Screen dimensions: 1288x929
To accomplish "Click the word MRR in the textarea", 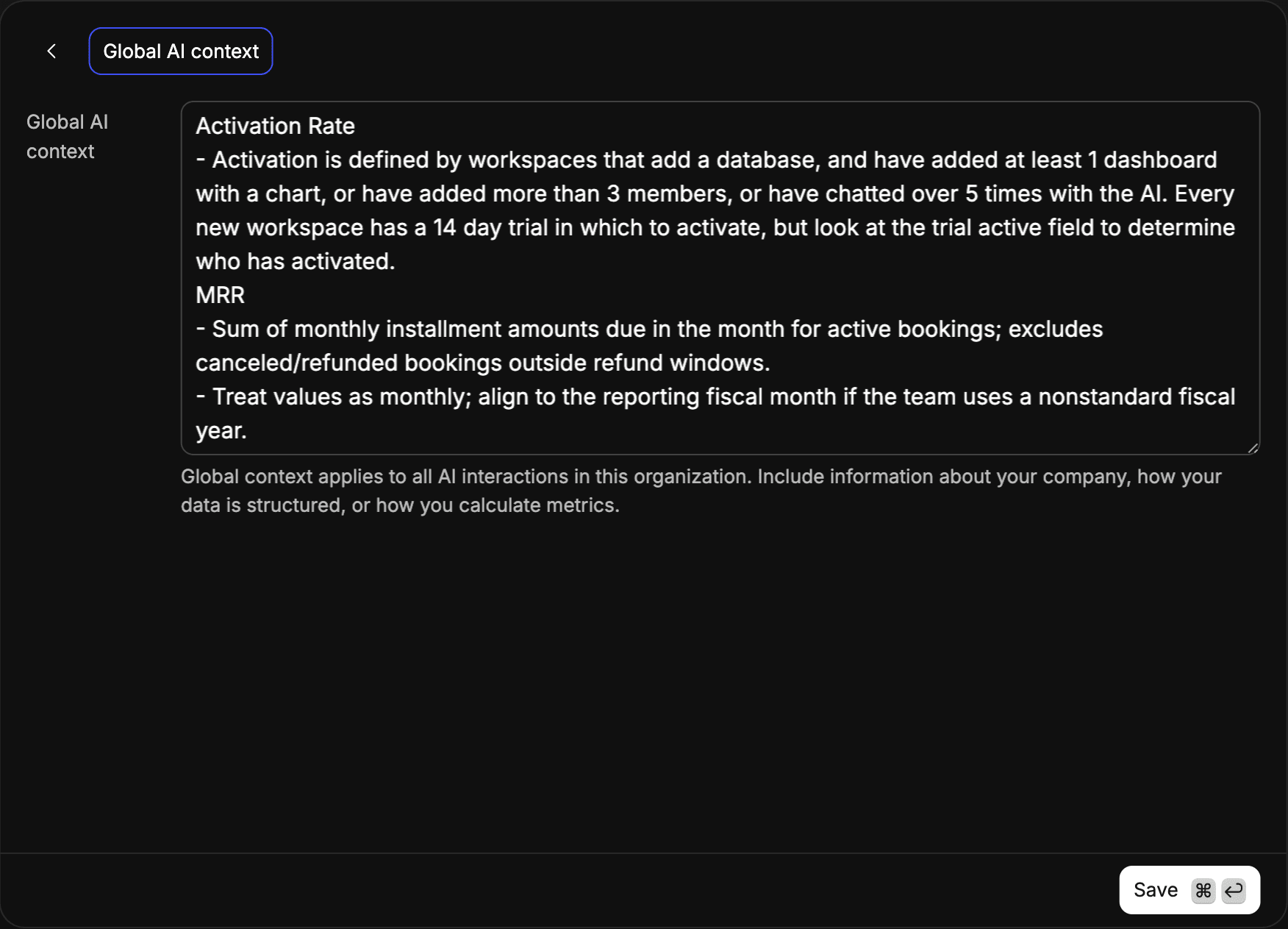I will pos(220,294).
